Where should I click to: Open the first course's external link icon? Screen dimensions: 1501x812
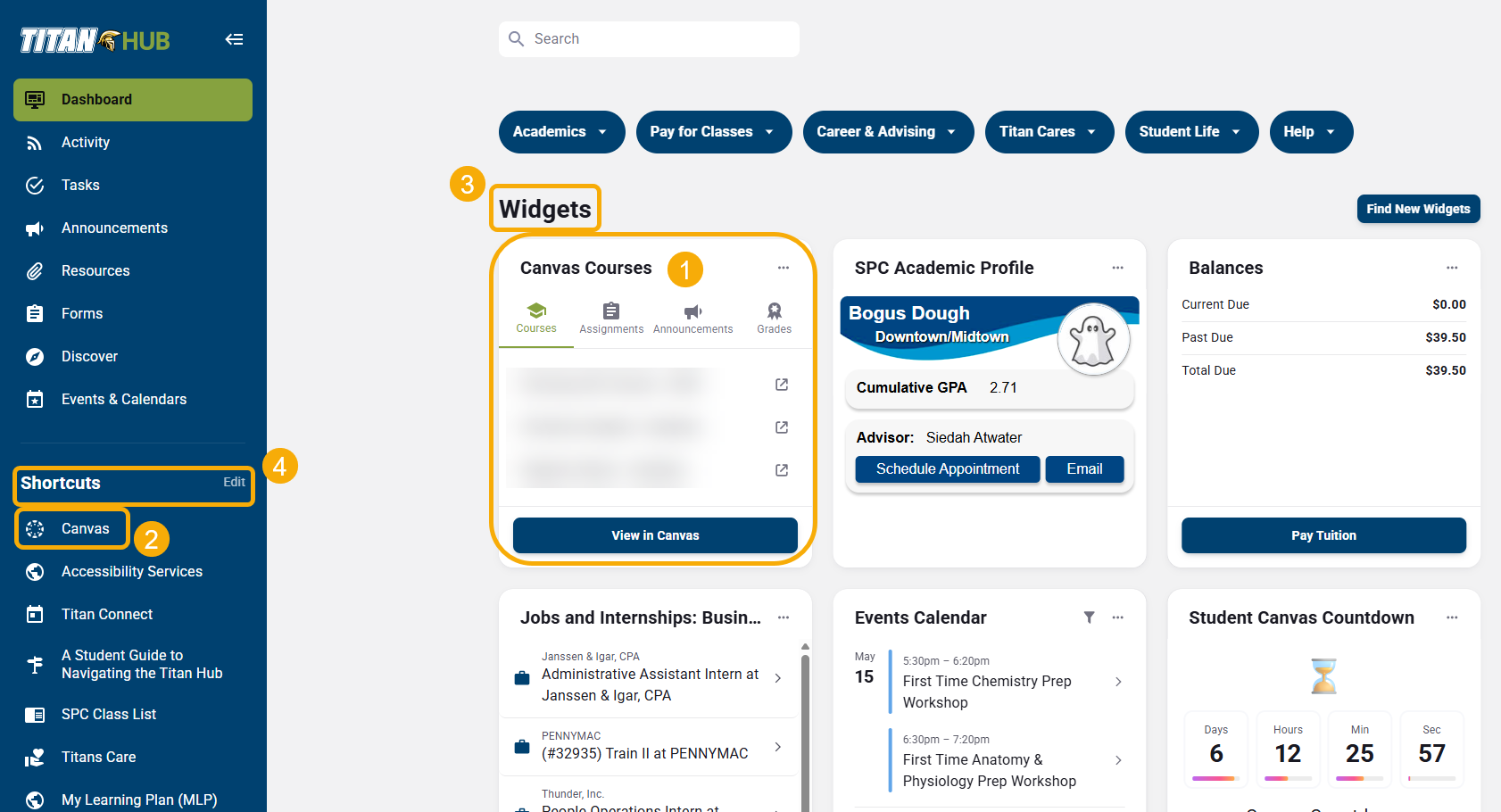[781, 384]
